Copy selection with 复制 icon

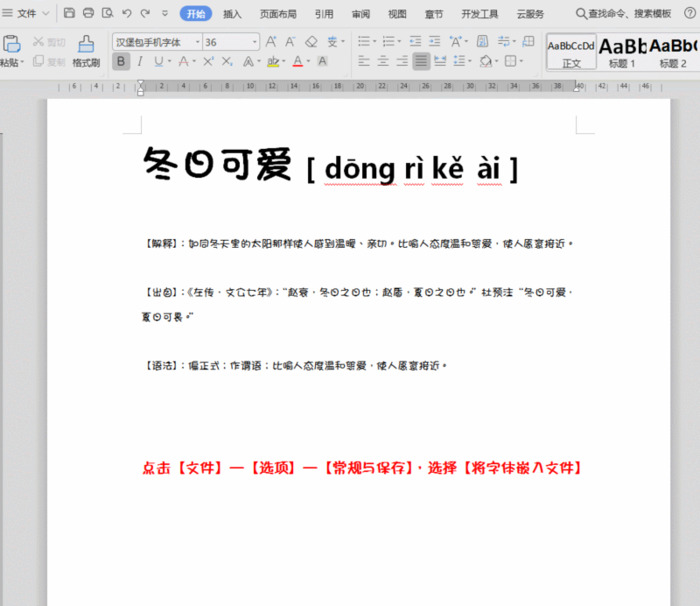click(49, 61)
